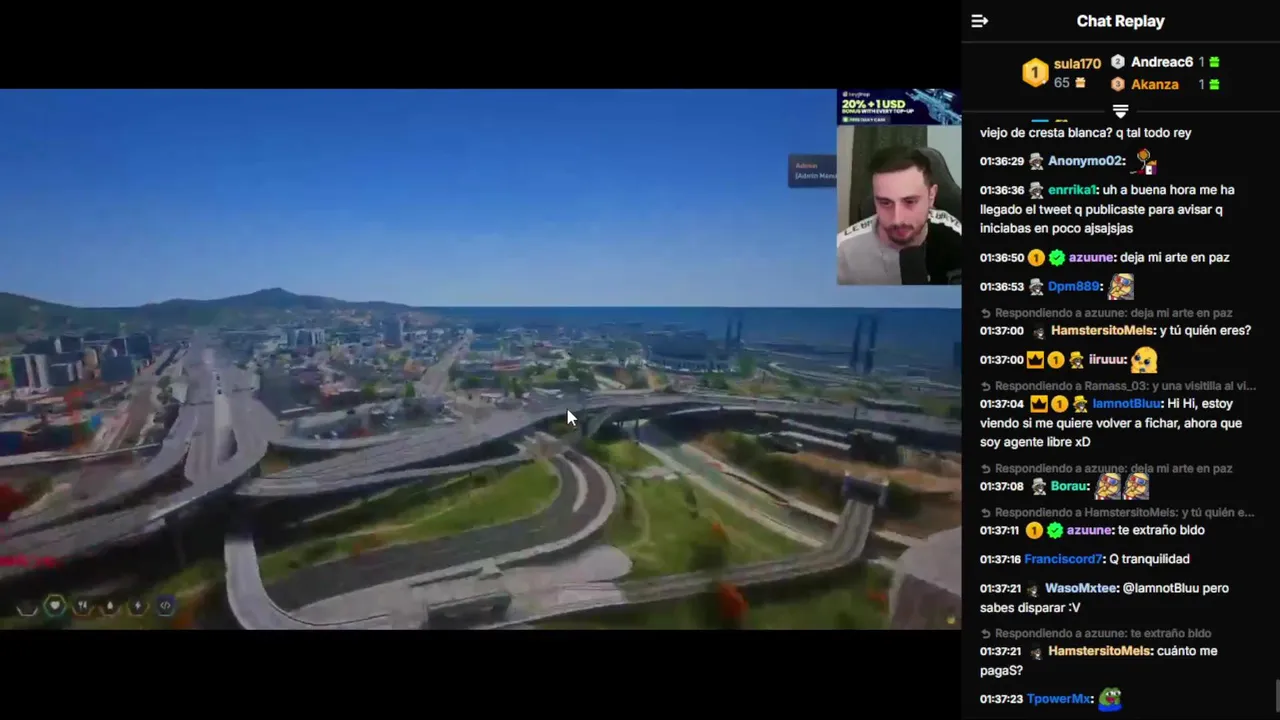Open azuune's name on 'te extraño bldo' message

1089,531
